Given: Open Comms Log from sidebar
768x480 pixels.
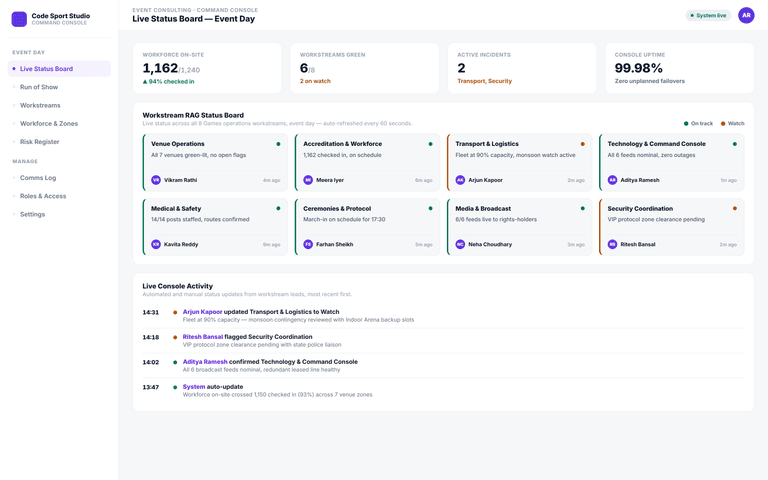Looking at the screenshot, I should 59,178.
